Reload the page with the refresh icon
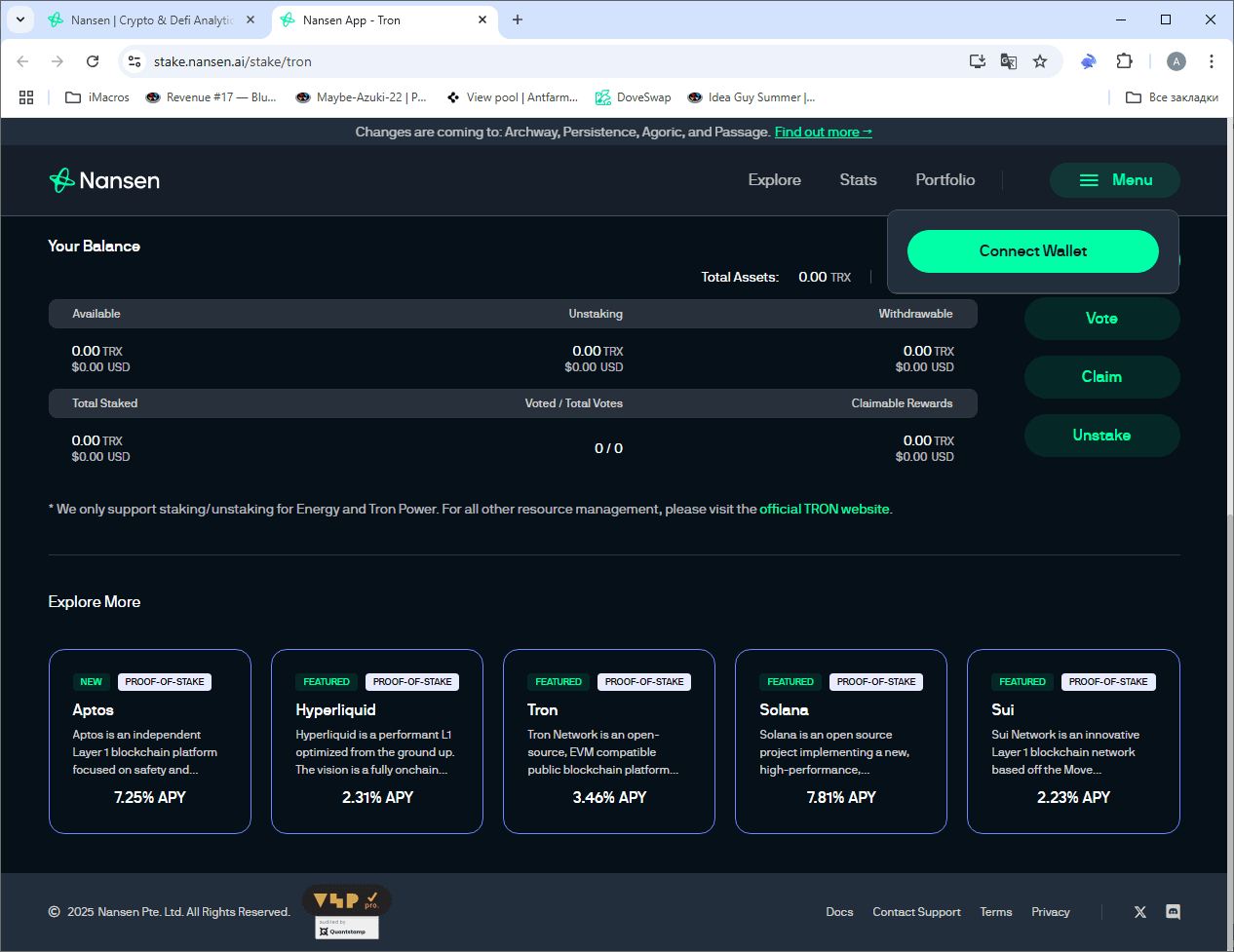This screenshot has width=1234, height=952. (x=93, y=61)
